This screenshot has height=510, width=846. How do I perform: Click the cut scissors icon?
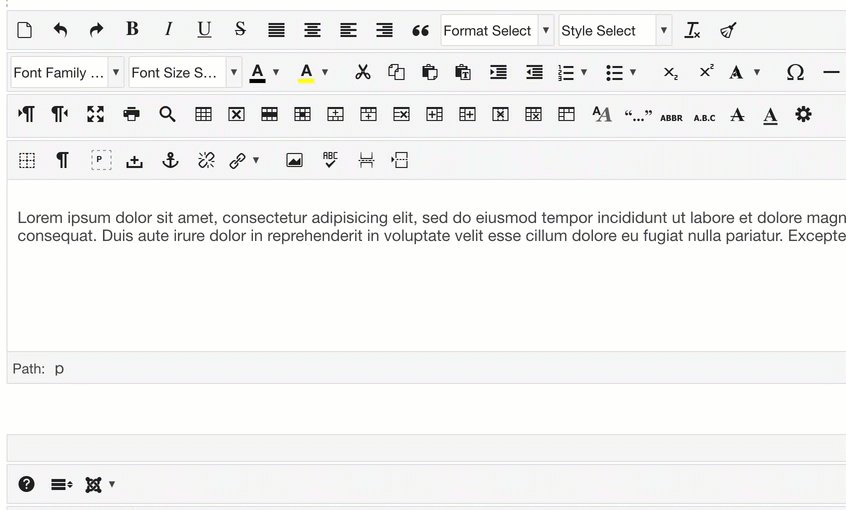(362, 73)
